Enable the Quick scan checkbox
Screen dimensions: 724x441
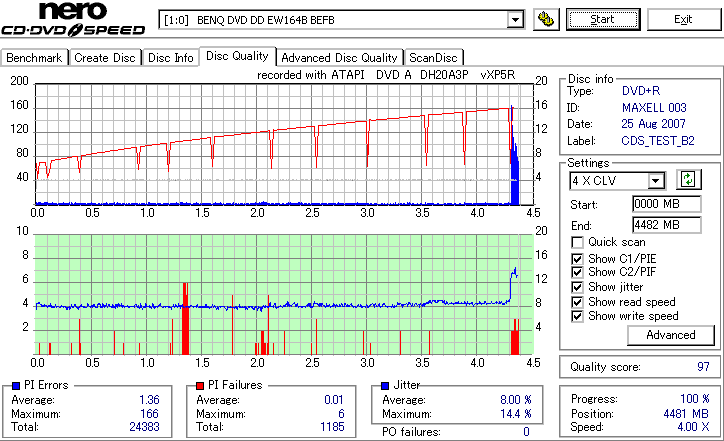pos(577,242)
